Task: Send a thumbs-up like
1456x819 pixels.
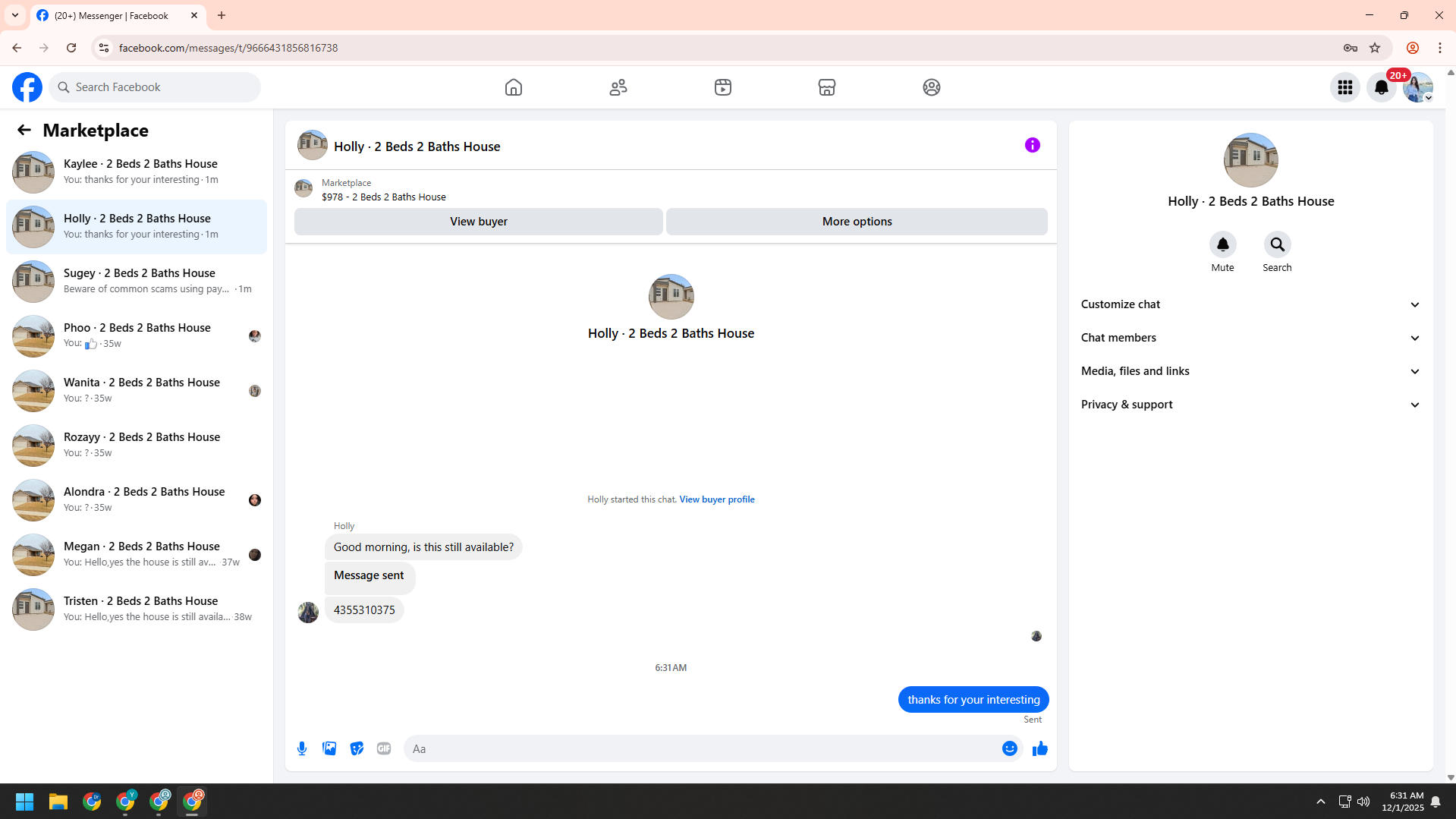Action: coord(1040,748)
